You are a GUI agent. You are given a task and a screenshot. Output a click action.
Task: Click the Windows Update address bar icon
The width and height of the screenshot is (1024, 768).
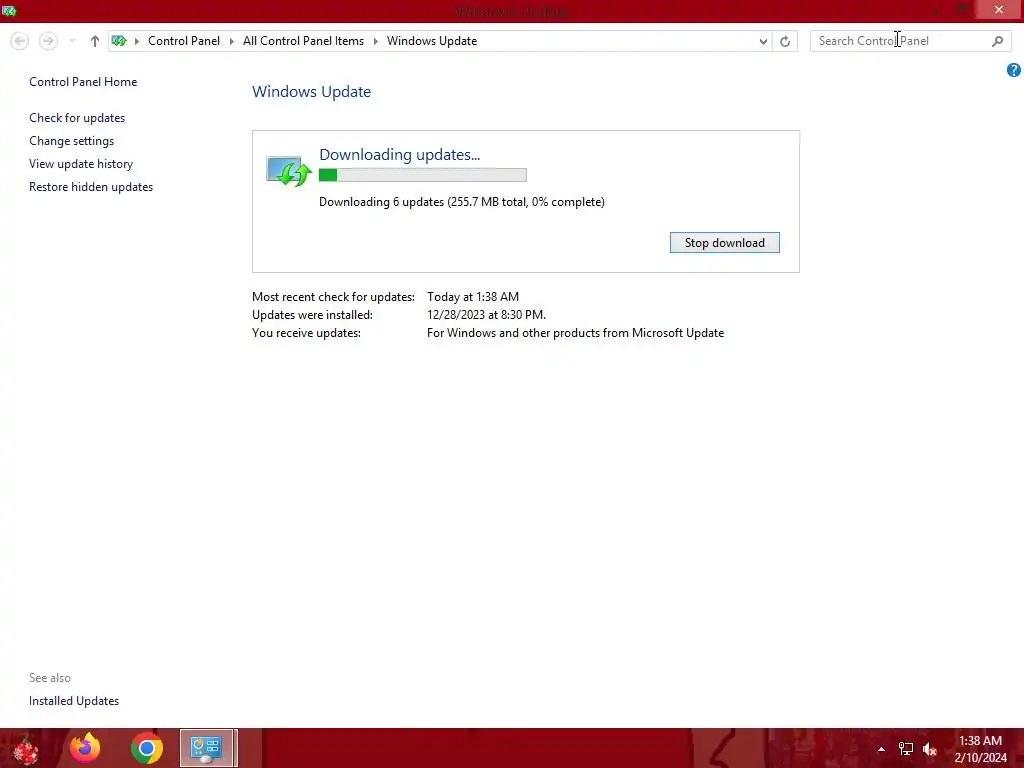click(x=119, y=40)
